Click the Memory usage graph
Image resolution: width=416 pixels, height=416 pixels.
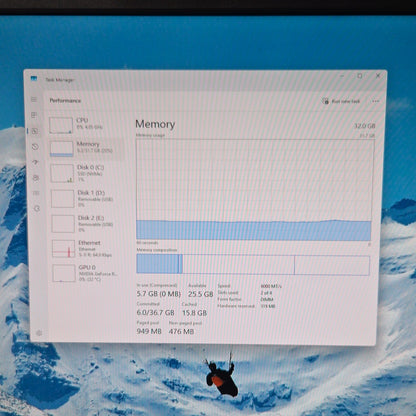[255, 190]
